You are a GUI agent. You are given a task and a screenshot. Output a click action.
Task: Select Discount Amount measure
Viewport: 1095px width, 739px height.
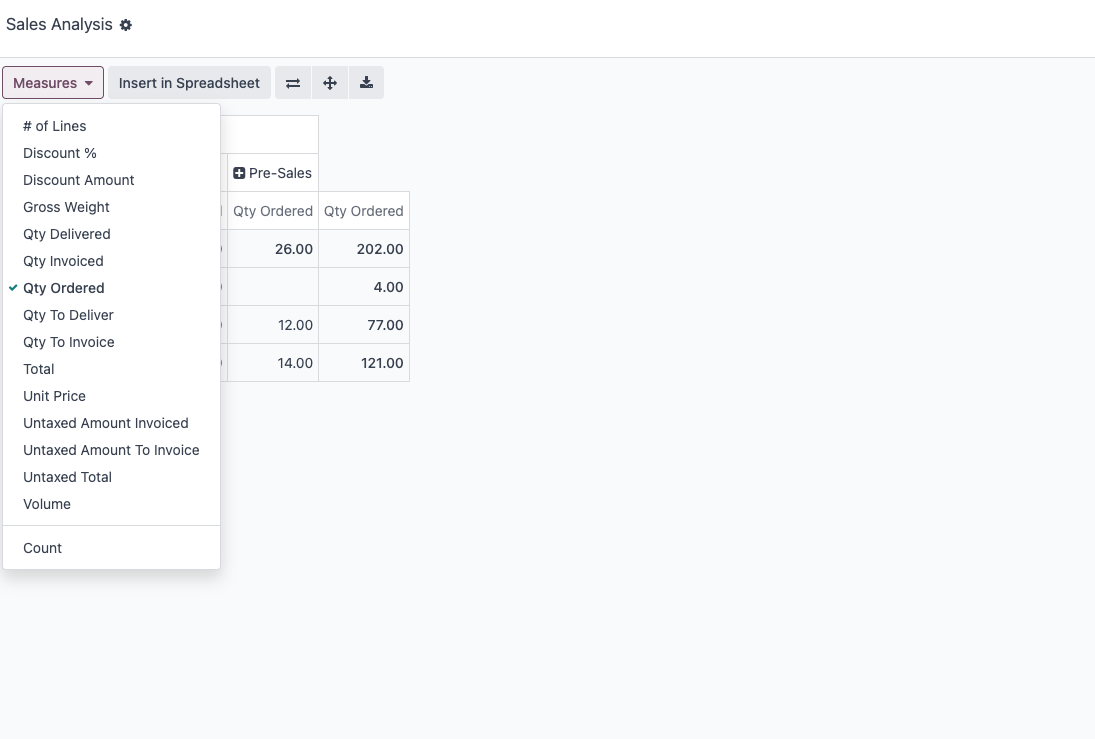[x=112, y=180]
